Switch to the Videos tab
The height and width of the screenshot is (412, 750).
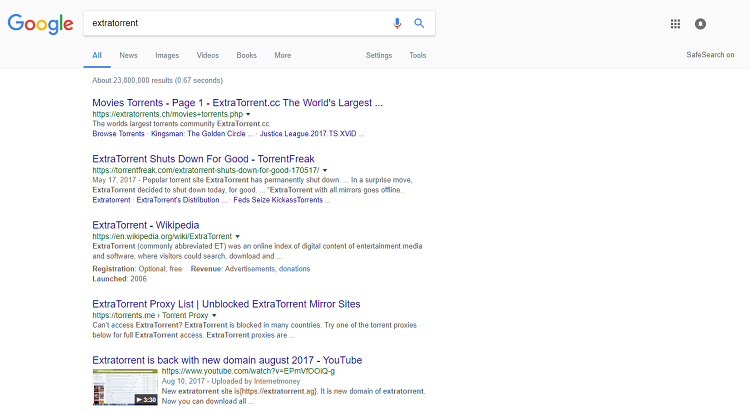[208, 56]
